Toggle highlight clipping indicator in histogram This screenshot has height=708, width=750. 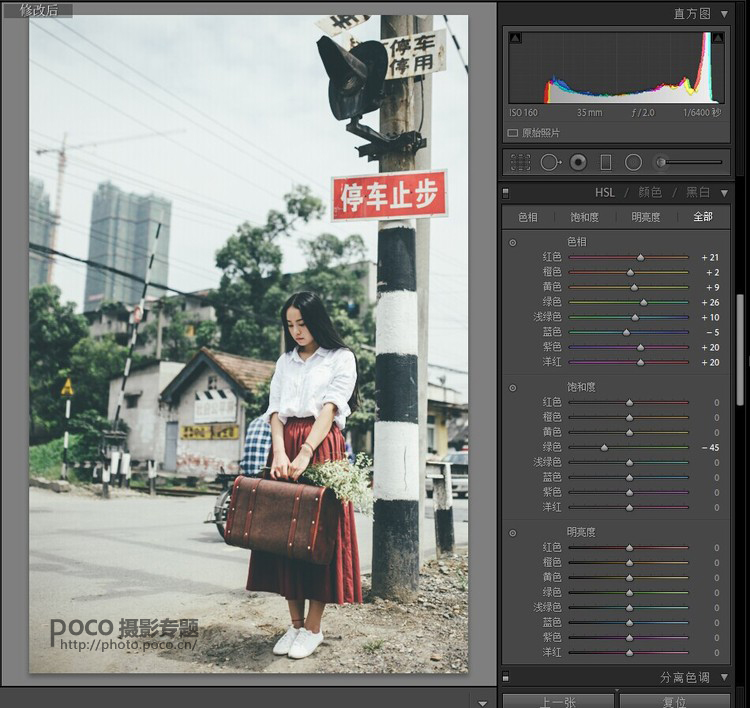pyautogui.click(x=718, y=38)
